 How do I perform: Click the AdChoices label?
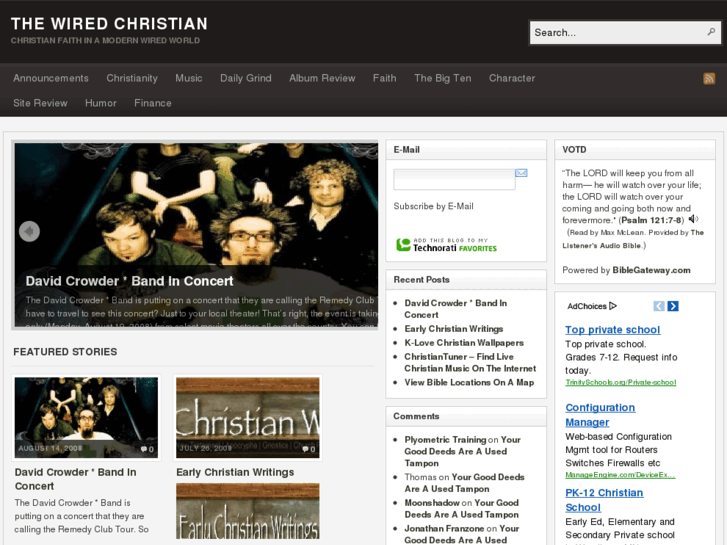(x=587, y=306)
